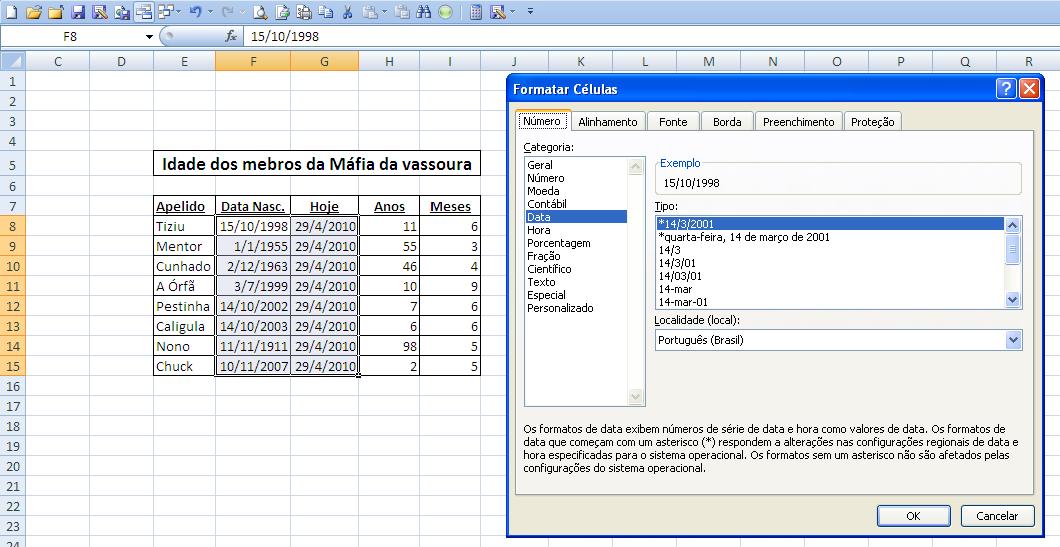
Task: Click the Select All corner of the sheet
Action: [x=13, y=62]
